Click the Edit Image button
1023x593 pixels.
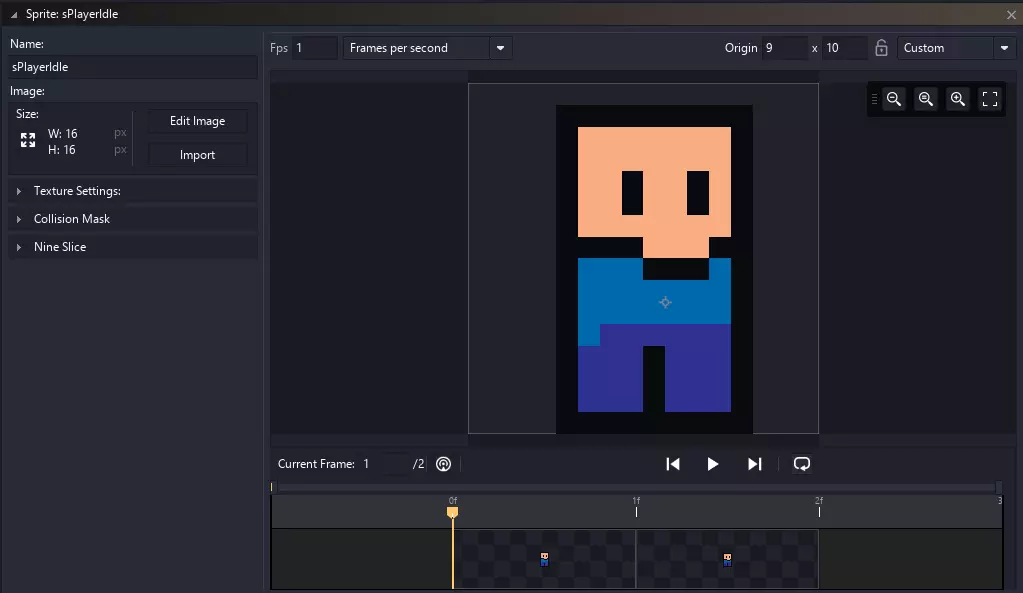[197, 121]
